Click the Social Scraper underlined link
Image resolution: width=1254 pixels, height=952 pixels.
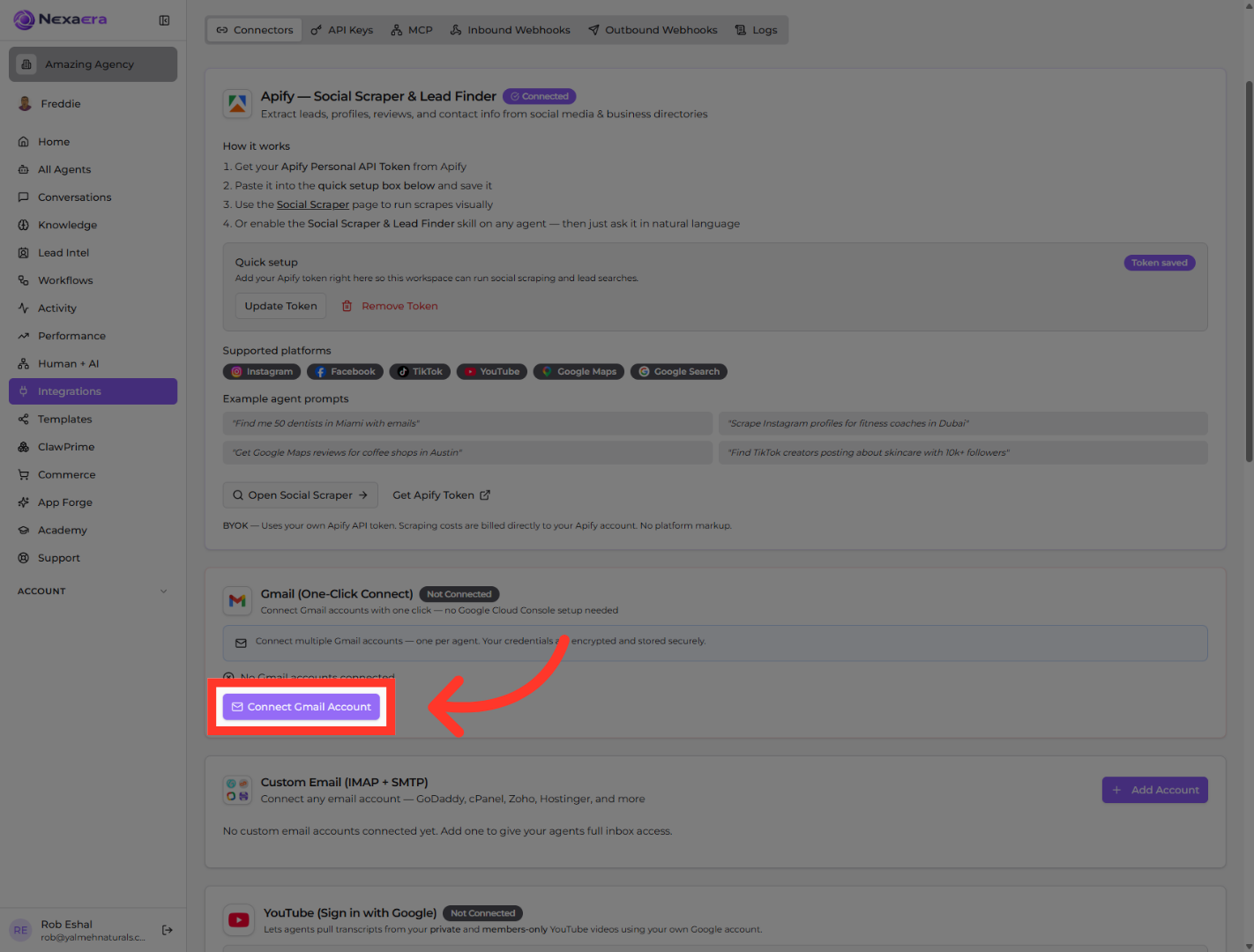(x=313, y=205)
